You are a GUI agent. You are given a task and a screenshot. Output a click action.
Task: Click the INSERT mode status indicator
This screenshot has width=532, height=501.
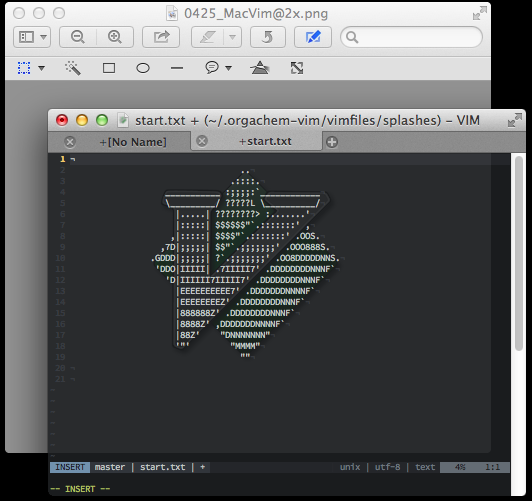click(70, 467)
